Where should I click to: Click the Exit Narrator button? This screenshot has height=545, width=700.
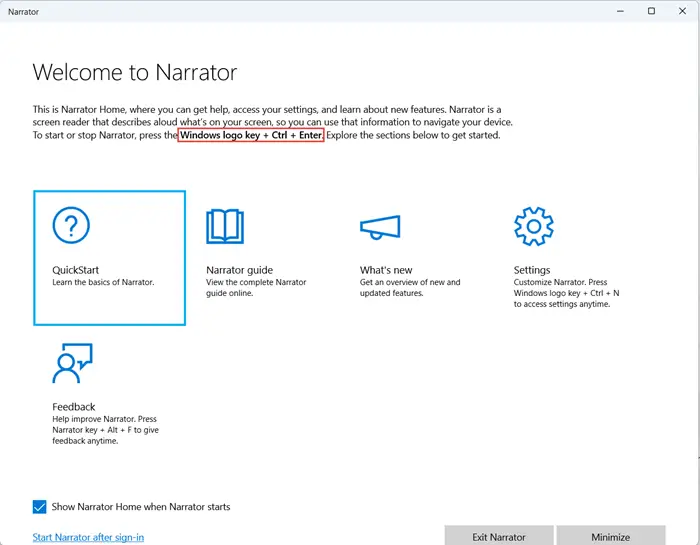499,536
